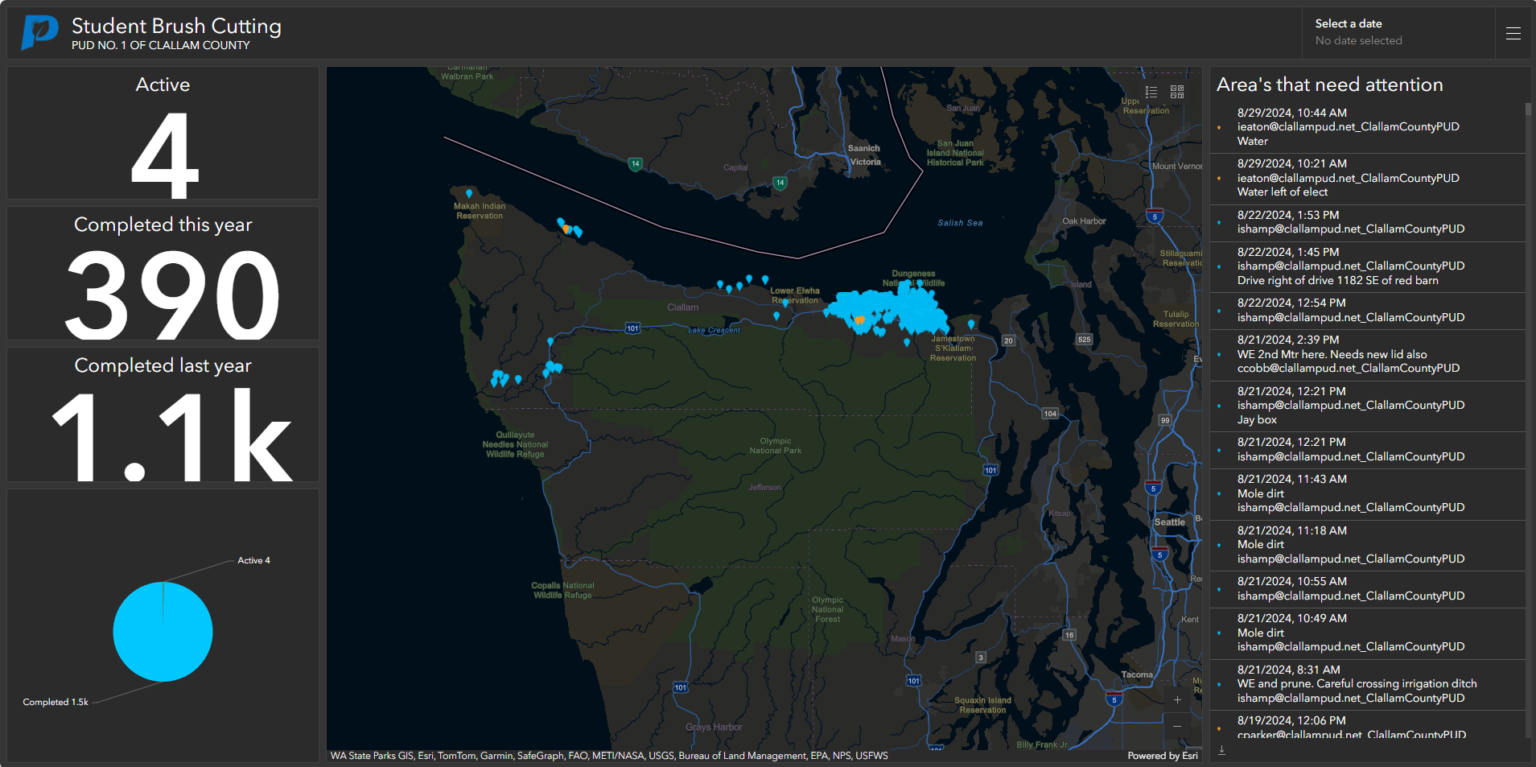
Task: Click a blue marker near Makah Indian Reservation
Action: click(x=467, y=192)
